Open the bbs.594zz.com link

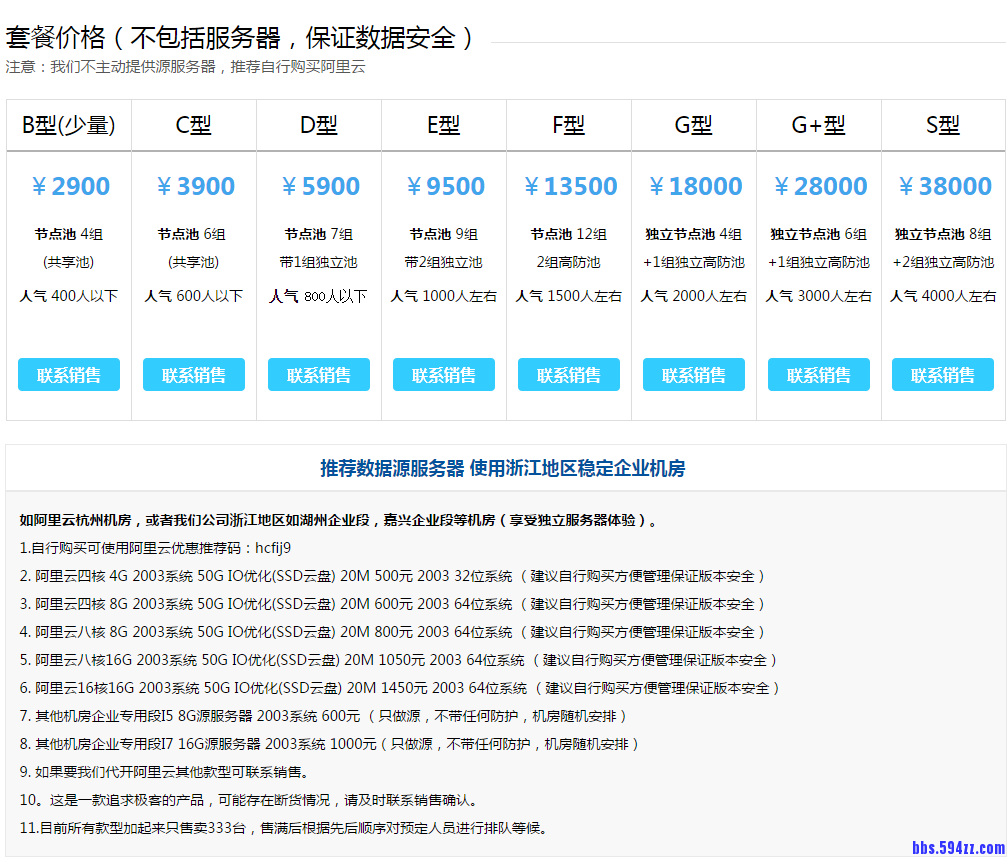pos(961,846)
